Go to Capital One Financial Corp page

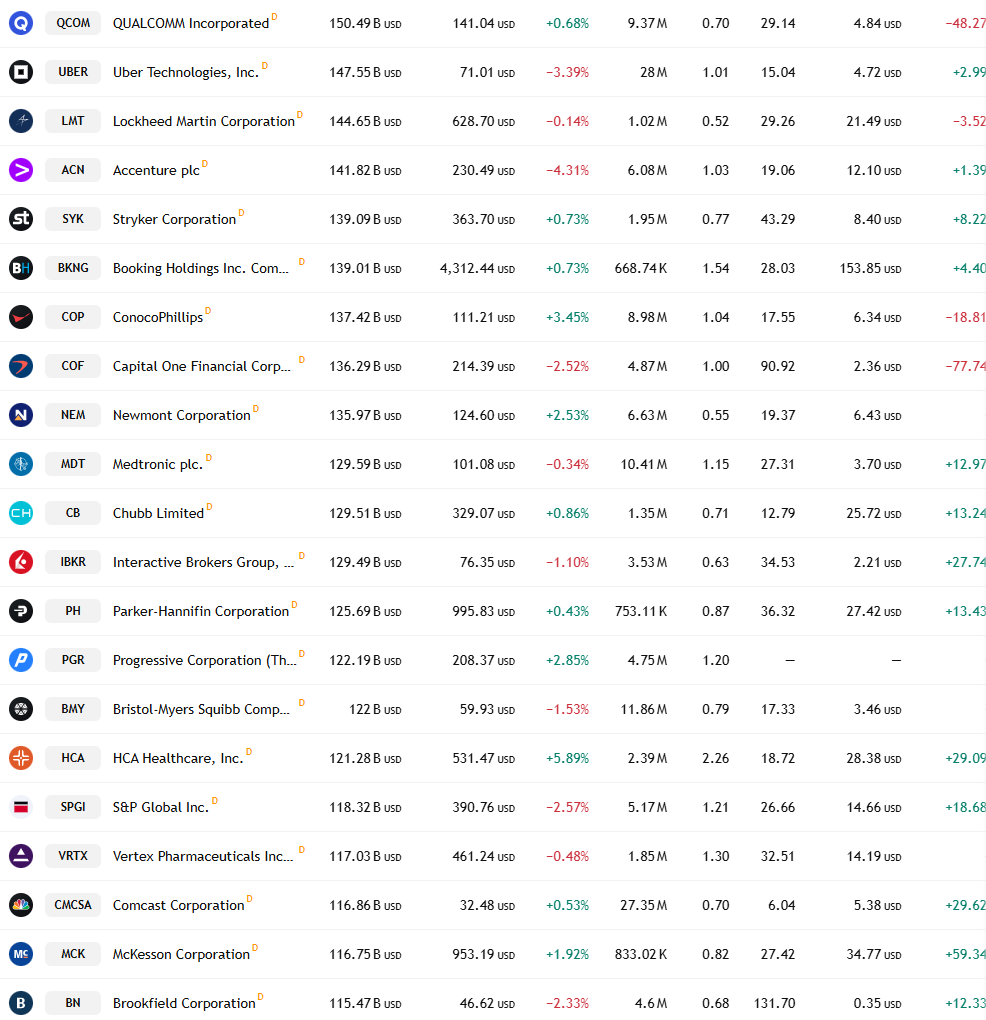[202, 366]
